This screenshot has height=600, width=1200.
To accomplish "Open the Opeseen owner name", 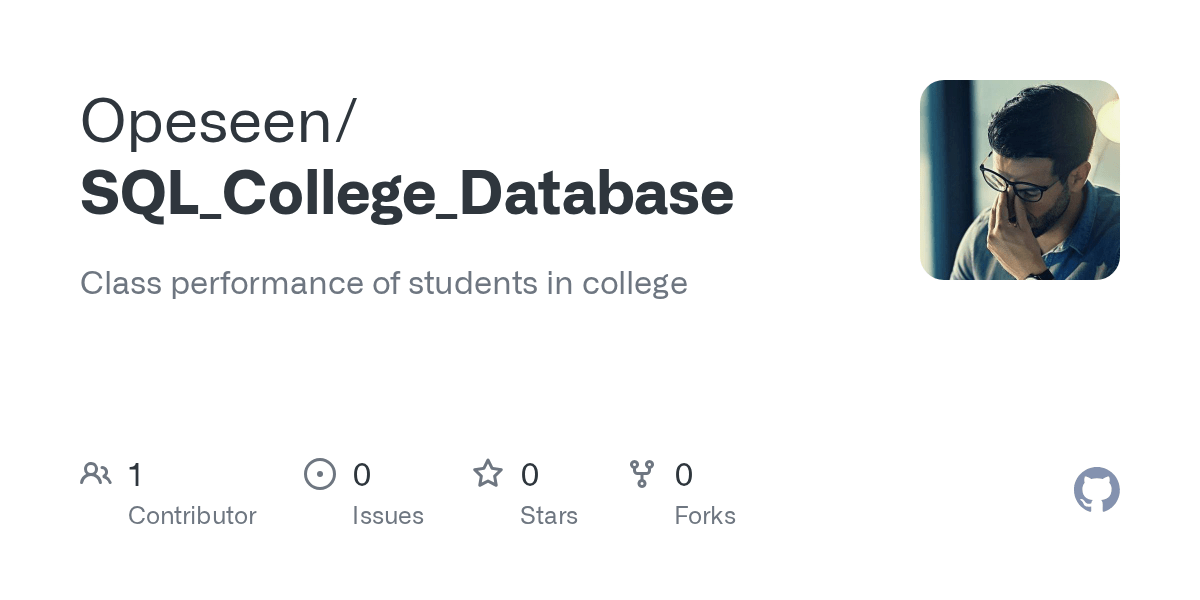I will 217,121.
